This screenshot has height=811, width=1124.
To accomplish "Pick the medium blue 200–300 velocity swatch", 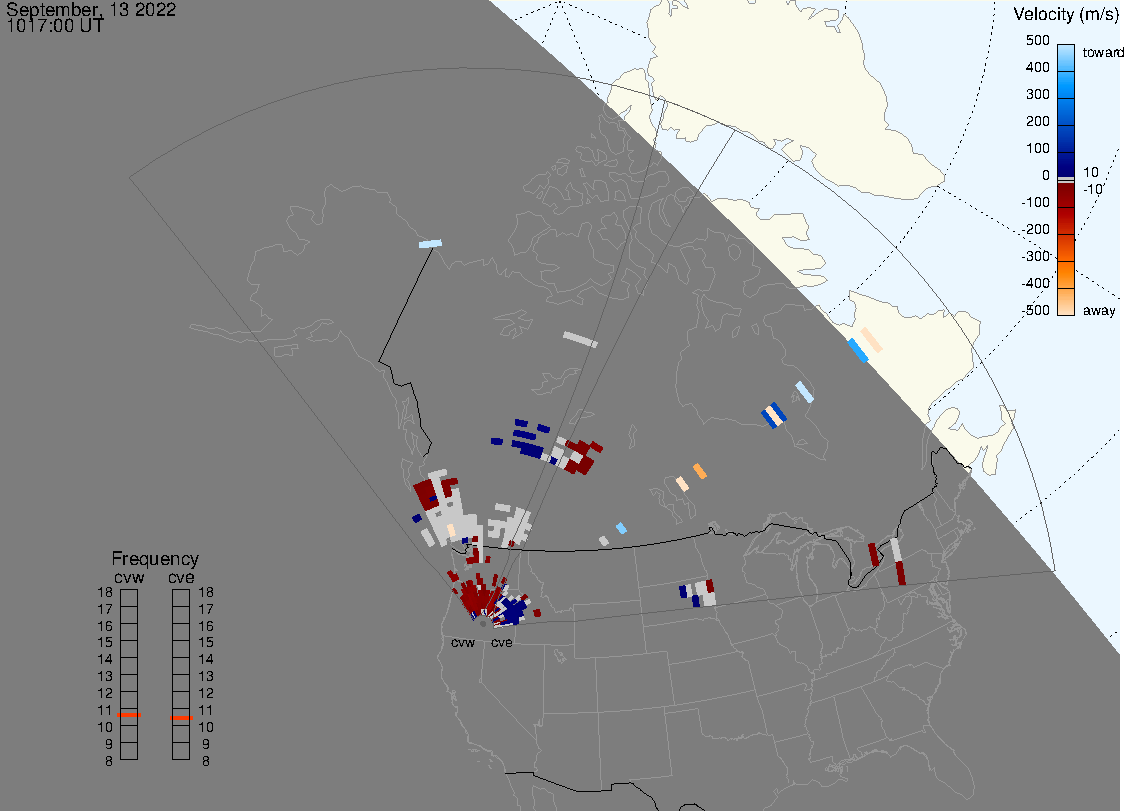I will pos(1066,112).
